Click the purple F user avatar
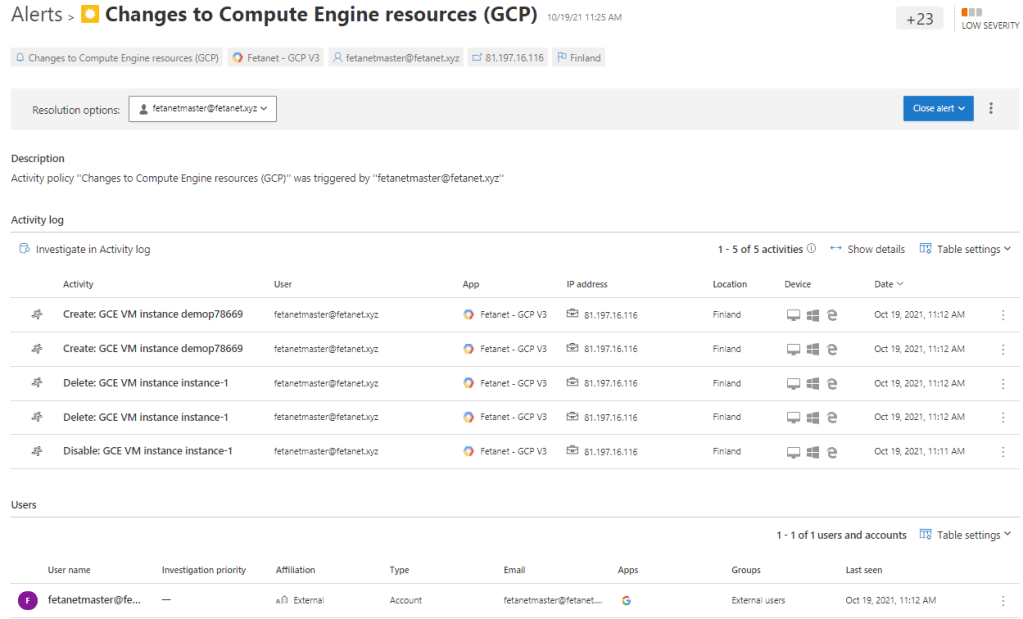This screenshot has width=1023, height=619. pos(28,601)
